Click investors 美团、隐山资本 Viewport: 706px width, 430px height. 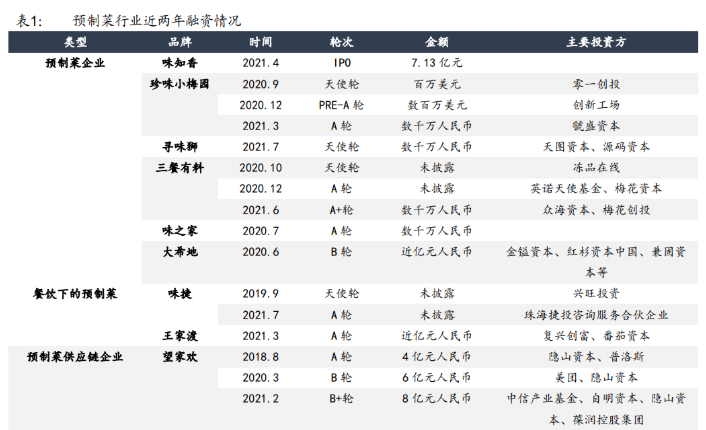point(596,378)
